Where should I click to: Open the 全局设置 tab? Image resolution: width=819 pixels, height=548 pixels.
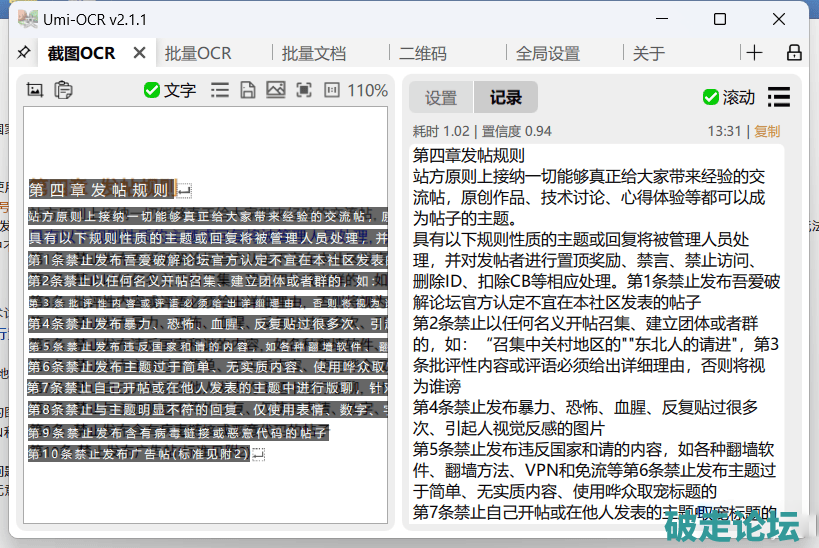point(547,54)
